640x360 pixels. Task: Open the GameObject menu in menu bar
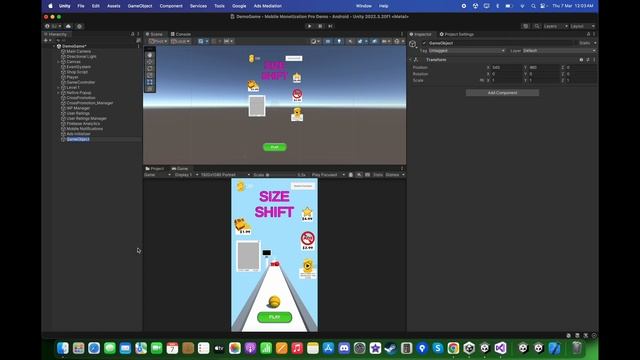tap(140, 6)
